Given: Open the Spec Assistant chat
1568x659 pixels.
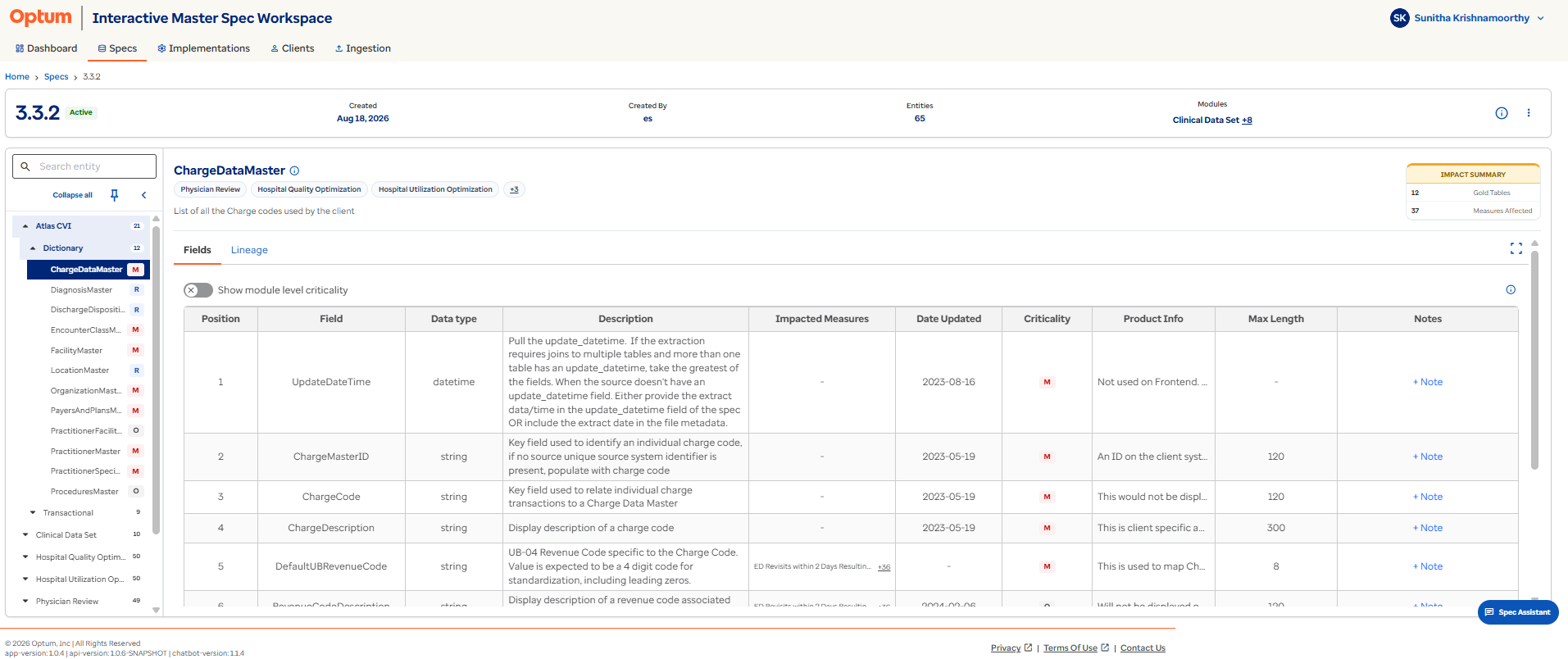Looking at the screenshot, I should tap(1518, 612).
